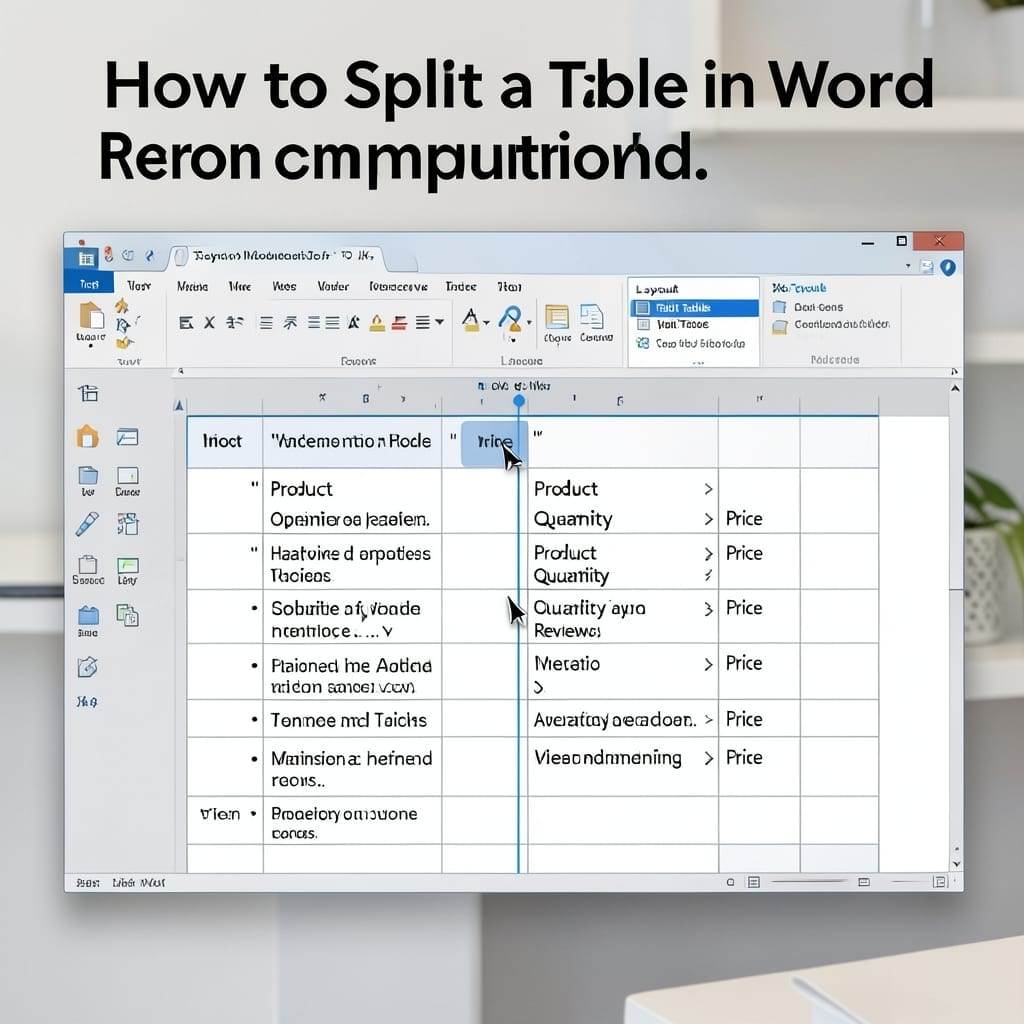The width and height of the screenshot is (1024, 1024).
Task: Click the green icon labeled Lèry
Action: point(127,565)
